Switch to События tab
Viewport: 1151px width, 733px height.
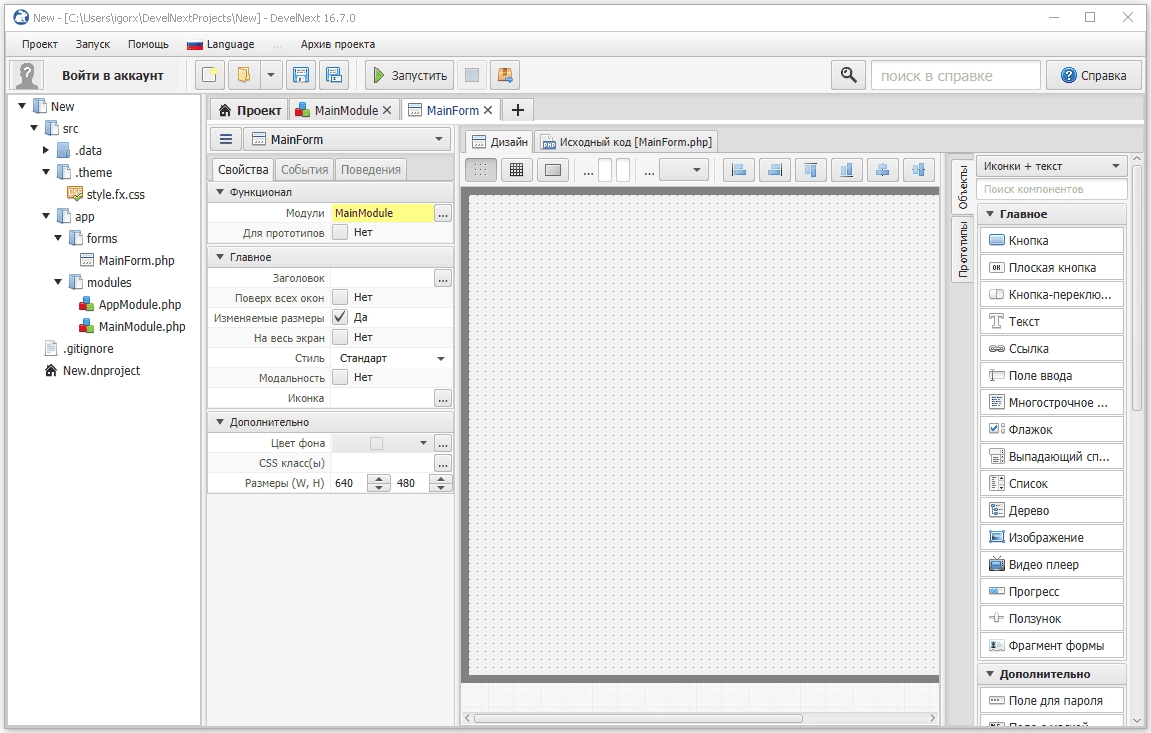[x=305, y=169]
